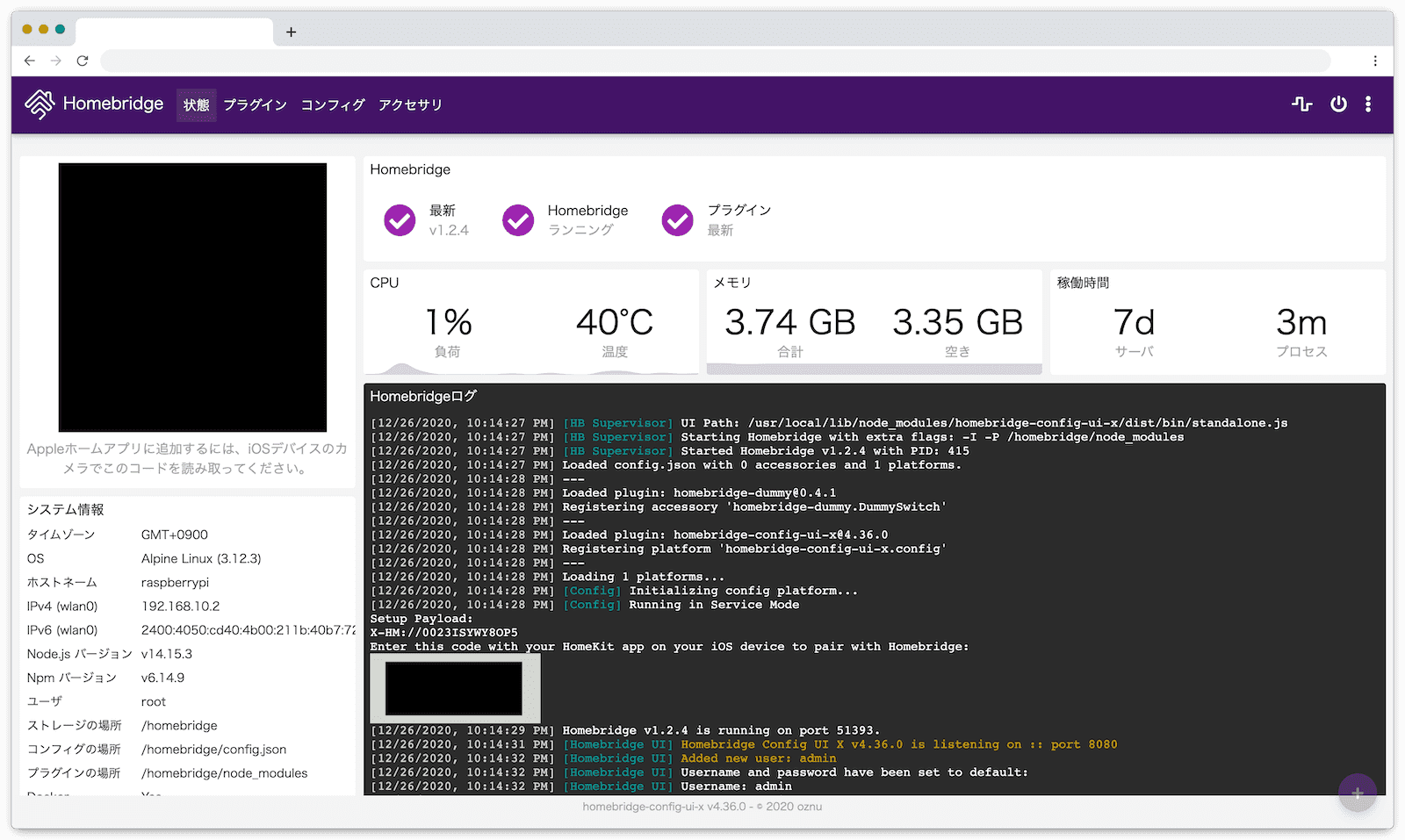
Task: Click the Homebridge running status checkmark
Action: coord(518,220)
